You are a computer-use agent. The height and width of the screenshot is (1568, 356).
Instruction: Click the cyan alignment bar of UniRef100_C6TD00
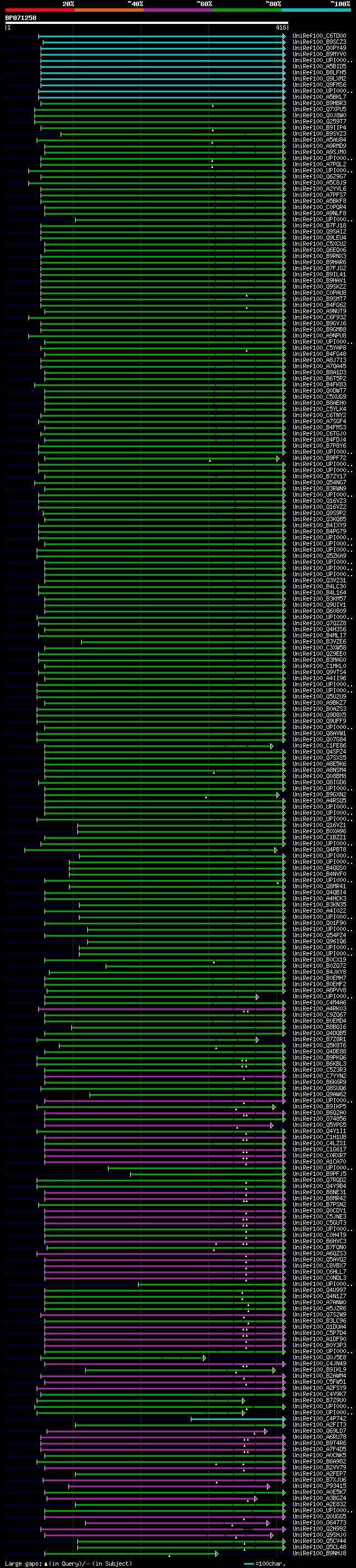point(162,36)
